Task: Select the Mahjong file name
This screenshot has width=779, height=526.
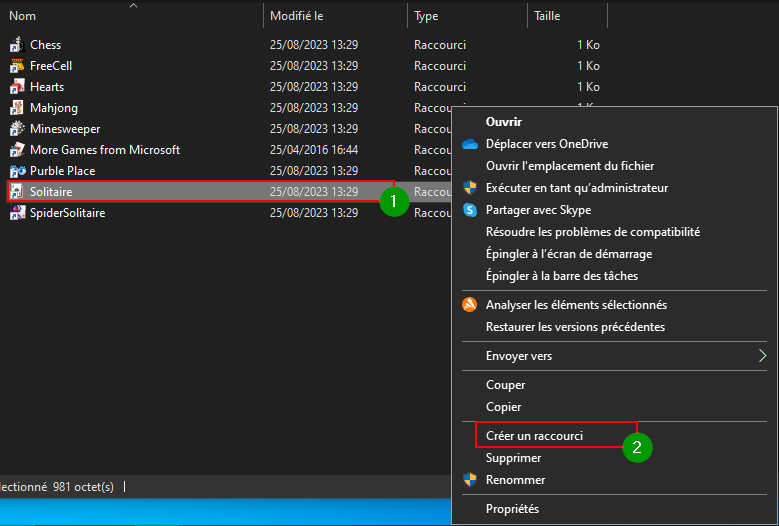Action: [x=54, y=108]
